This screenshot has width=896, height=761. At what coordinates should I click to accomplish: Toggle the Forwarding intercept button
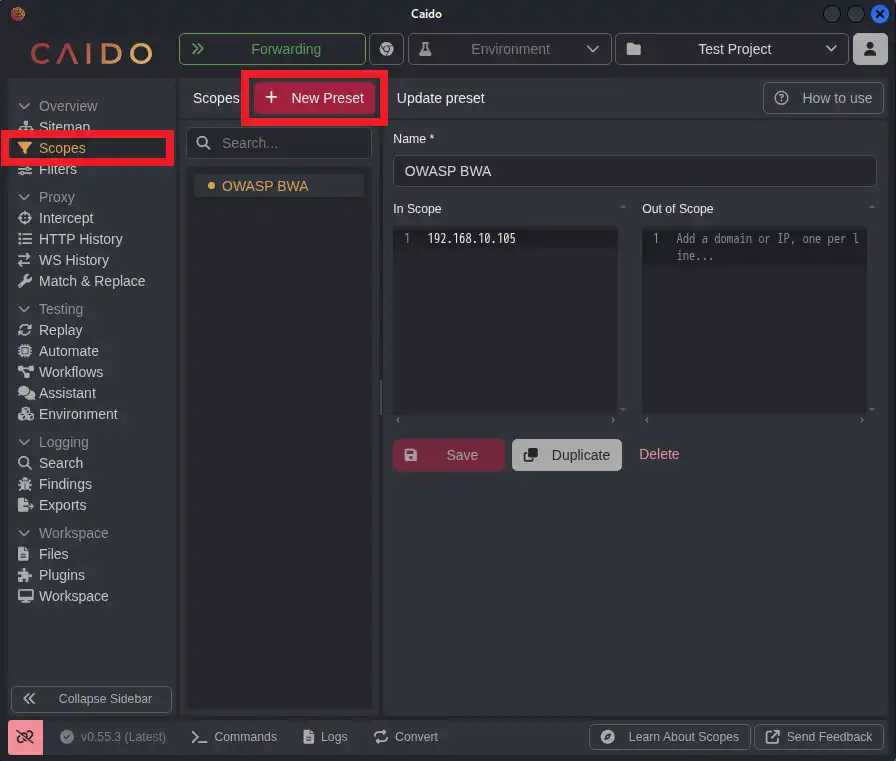[x=272, y=49]
